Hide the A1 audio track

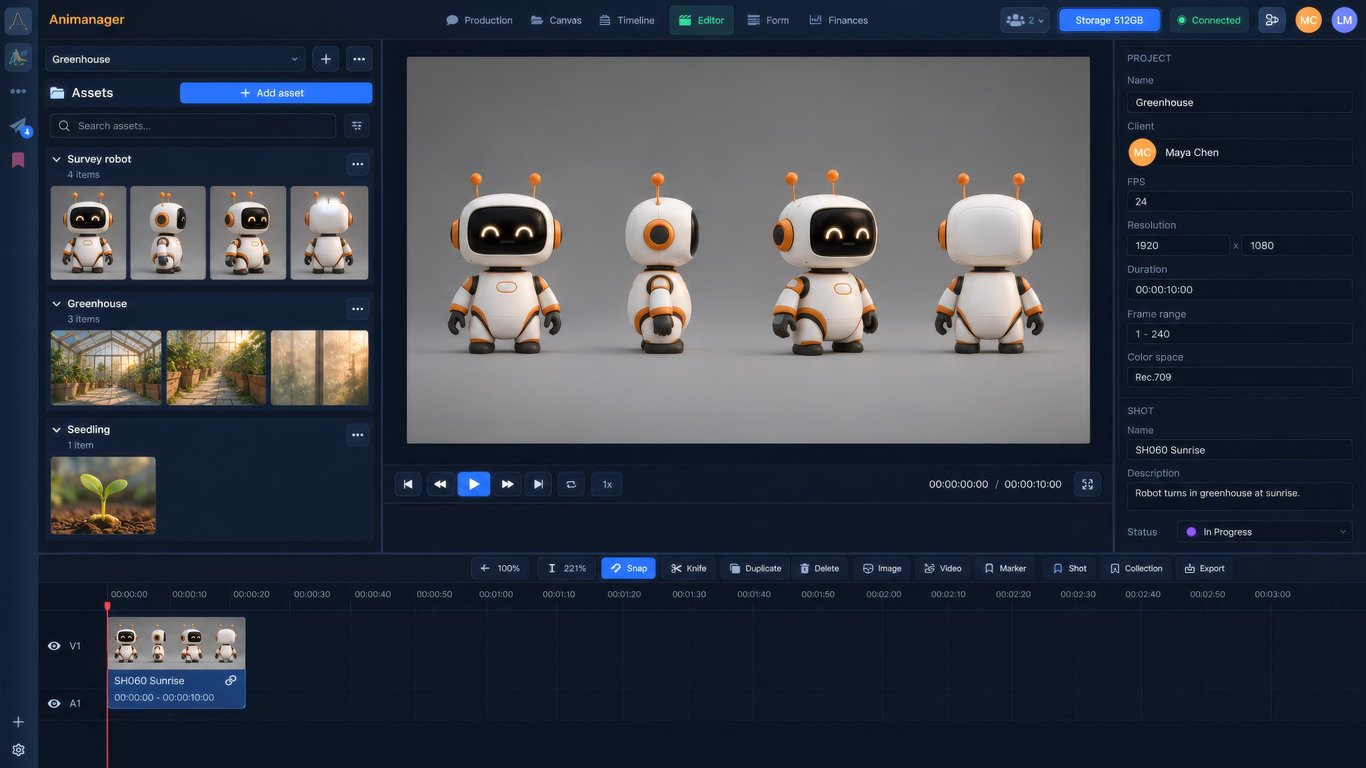[x=54, y=704]
